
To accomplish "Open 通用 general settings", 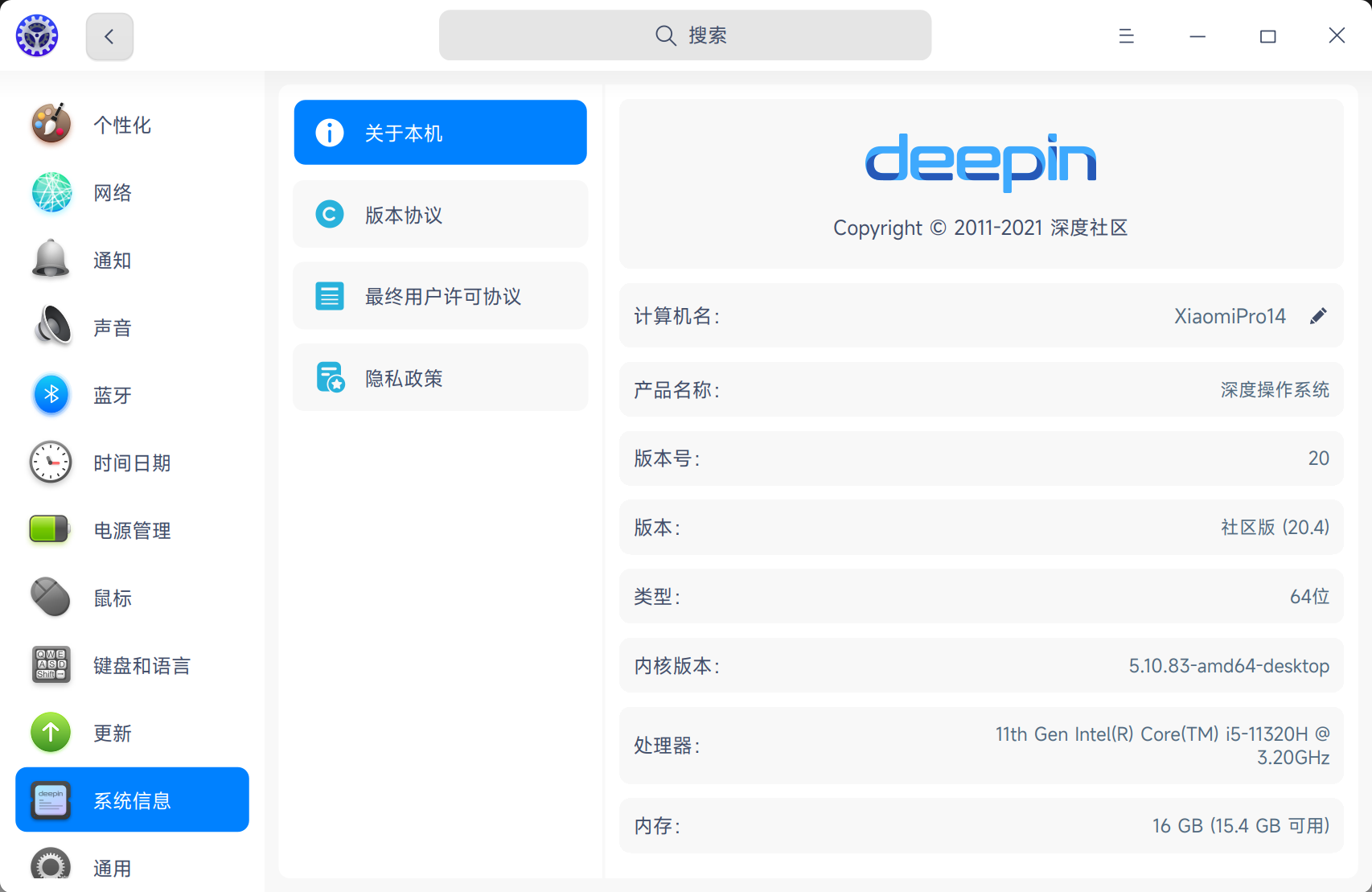I will (112, 867).
